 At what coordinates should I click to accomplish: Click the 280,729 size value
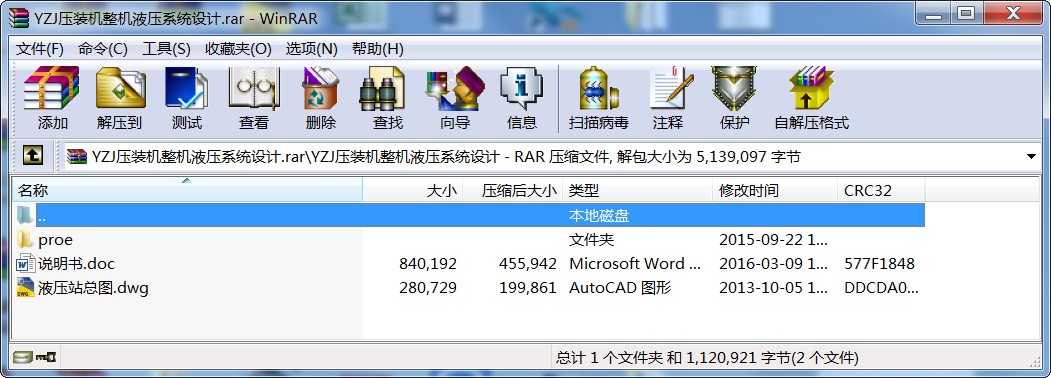[428, 288]
